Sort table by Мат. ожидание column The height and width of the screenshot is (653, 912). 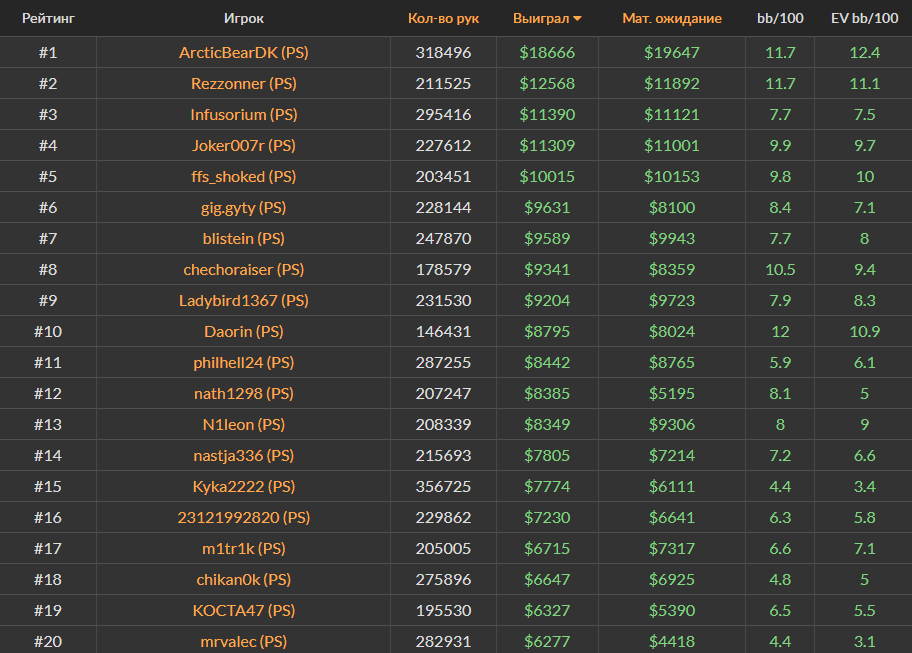pos(671,18)
